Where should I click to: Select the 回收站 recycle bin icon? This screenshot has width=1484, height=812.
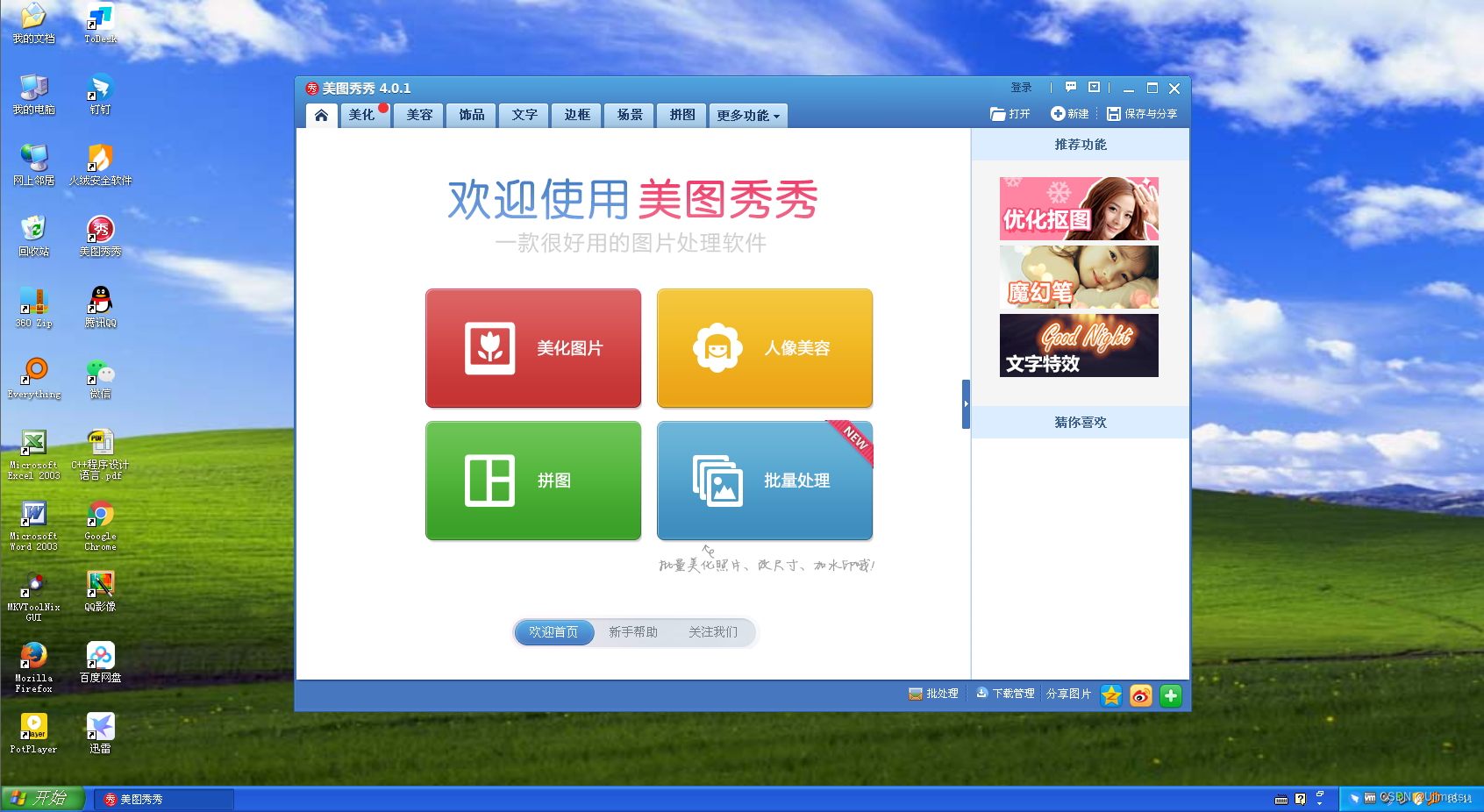coord(33,236)
